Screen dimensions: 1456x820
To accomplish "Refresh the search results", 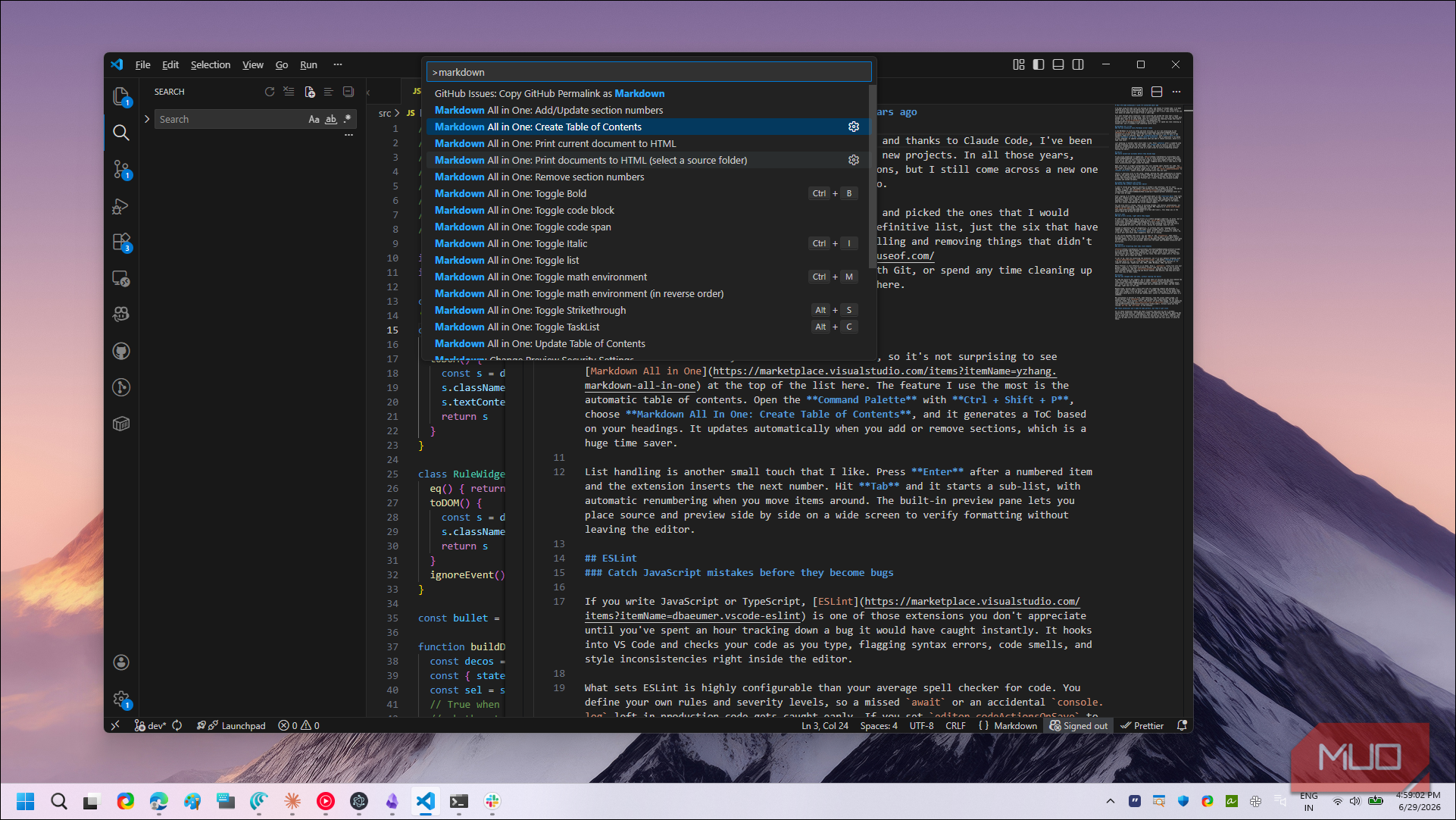I will [270, 92].
